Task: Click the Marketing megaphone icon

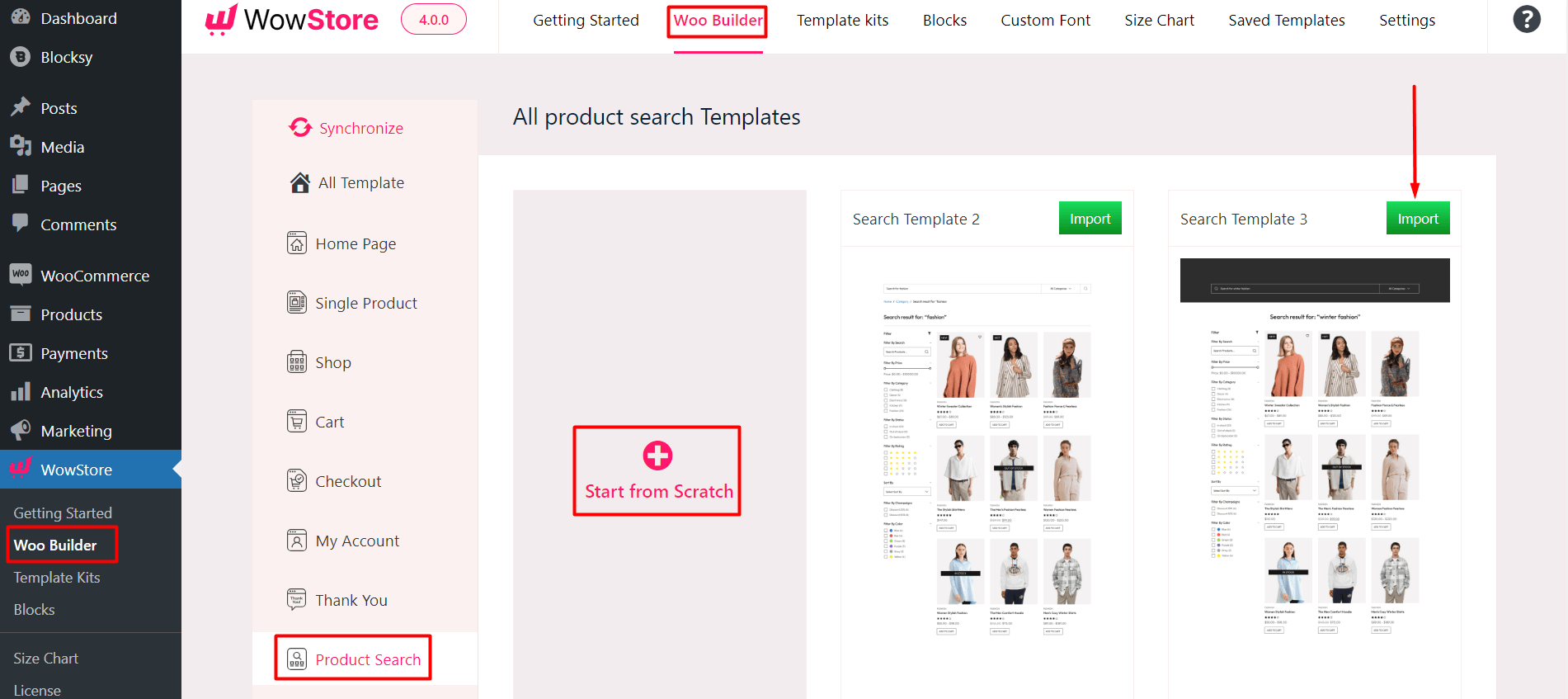Action: [x=21, y=430]
